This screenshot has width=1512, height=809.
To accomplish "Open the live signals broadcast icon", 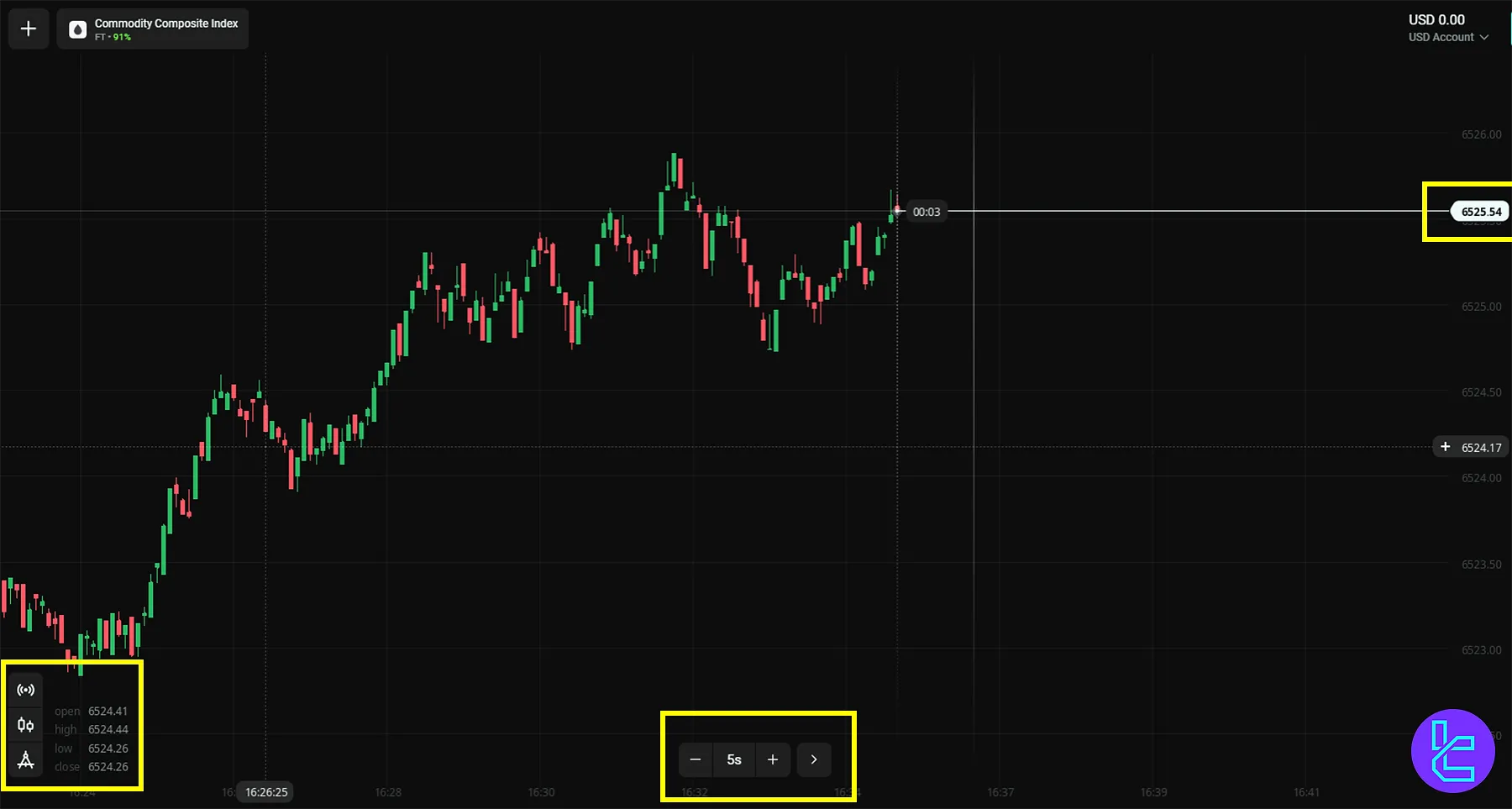I will 26,690.
